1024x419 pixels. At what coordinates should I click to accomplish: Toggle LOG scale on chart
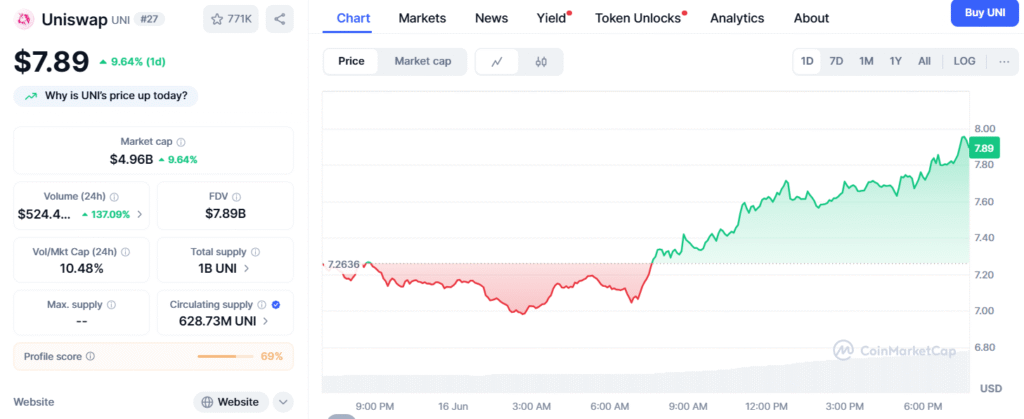coord(965,61)
